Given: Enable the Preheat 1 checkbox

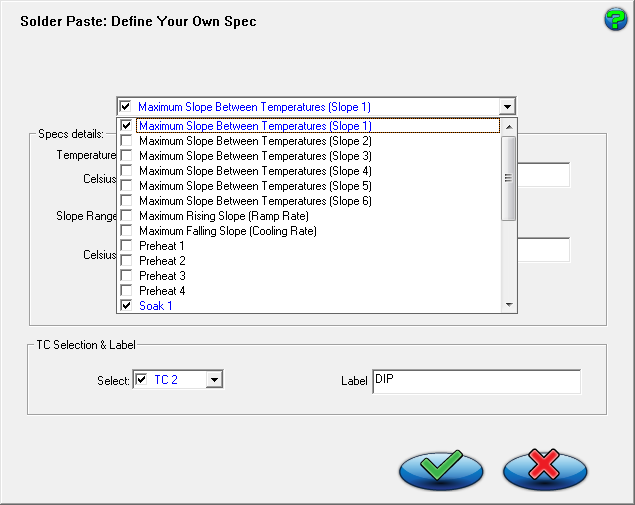Looking at the screenshot, I should [126, 246].
